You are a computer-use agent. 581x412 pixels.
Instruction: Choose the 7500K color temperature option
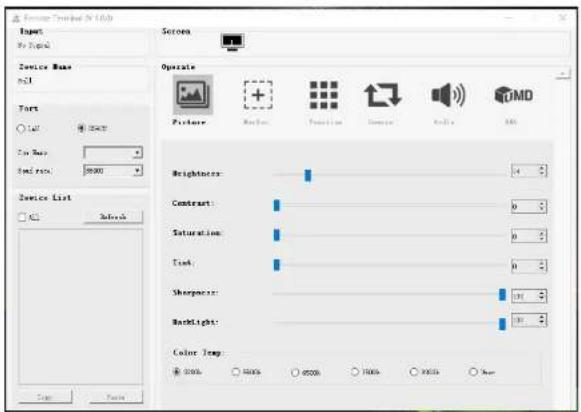point(355,371)
